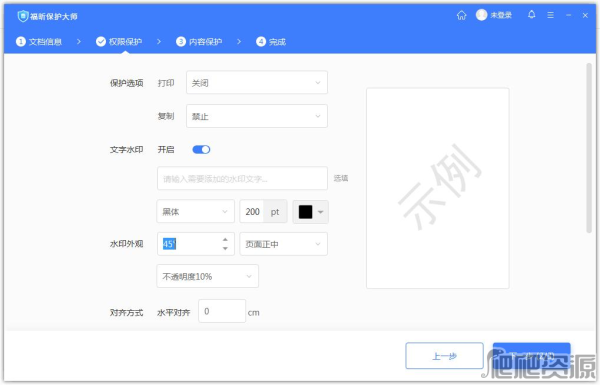
Task: Select the 权限保护 step tab
Action: click(x=119, y=42)
